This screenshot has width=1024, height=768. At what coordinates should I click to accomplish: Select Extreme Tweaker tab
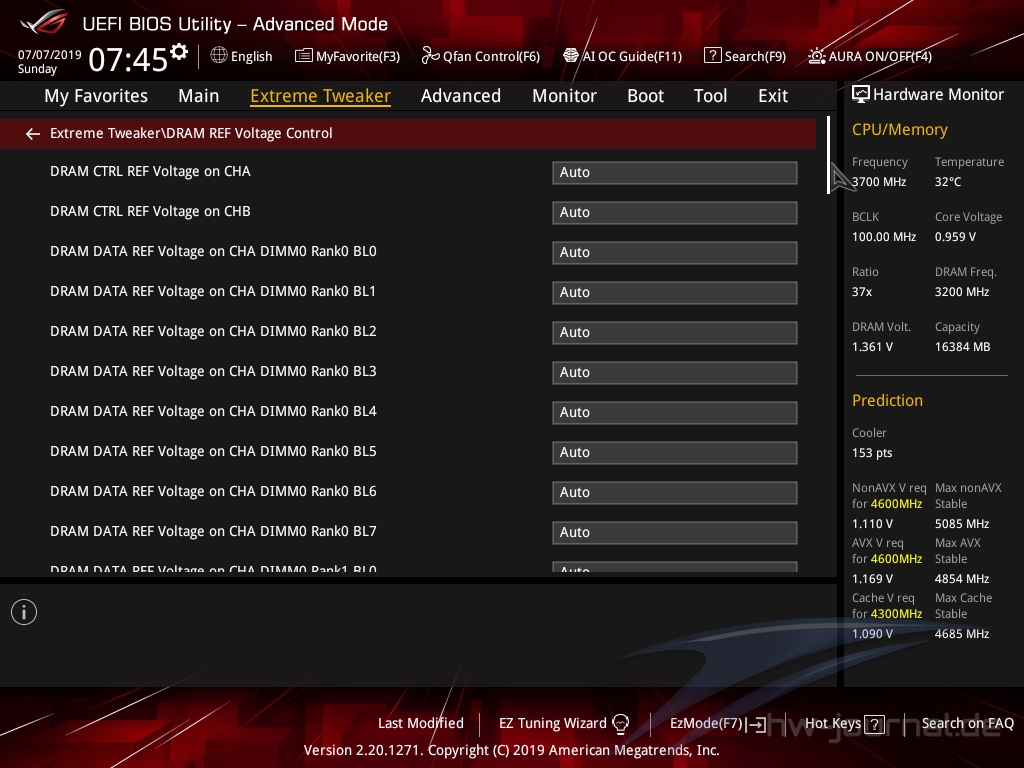click(321, 96)
